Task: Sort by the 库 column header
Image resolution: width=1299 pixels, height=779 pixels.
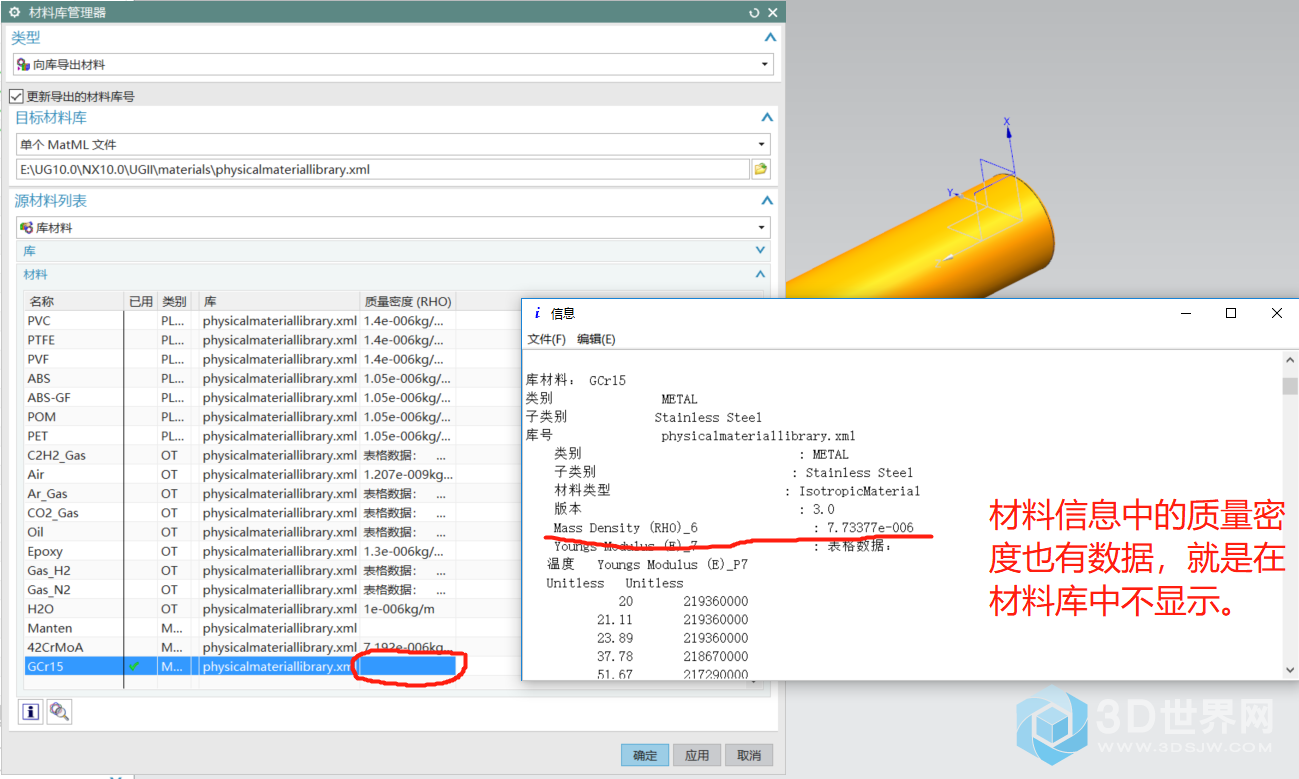Action: pos(279,301)
